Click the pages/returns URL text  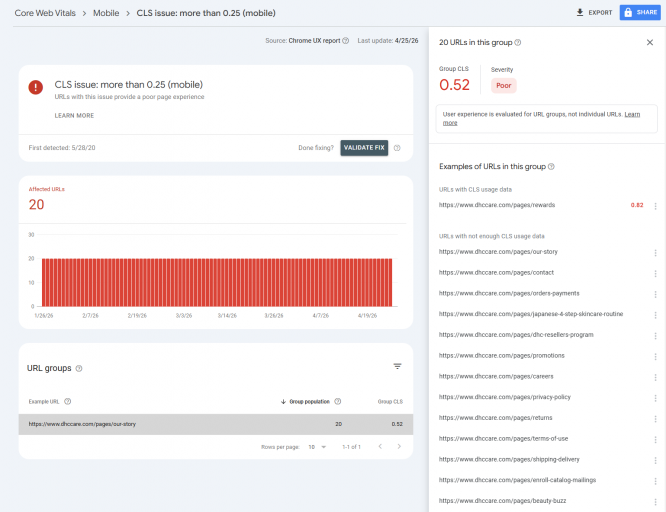pos(496,418)
